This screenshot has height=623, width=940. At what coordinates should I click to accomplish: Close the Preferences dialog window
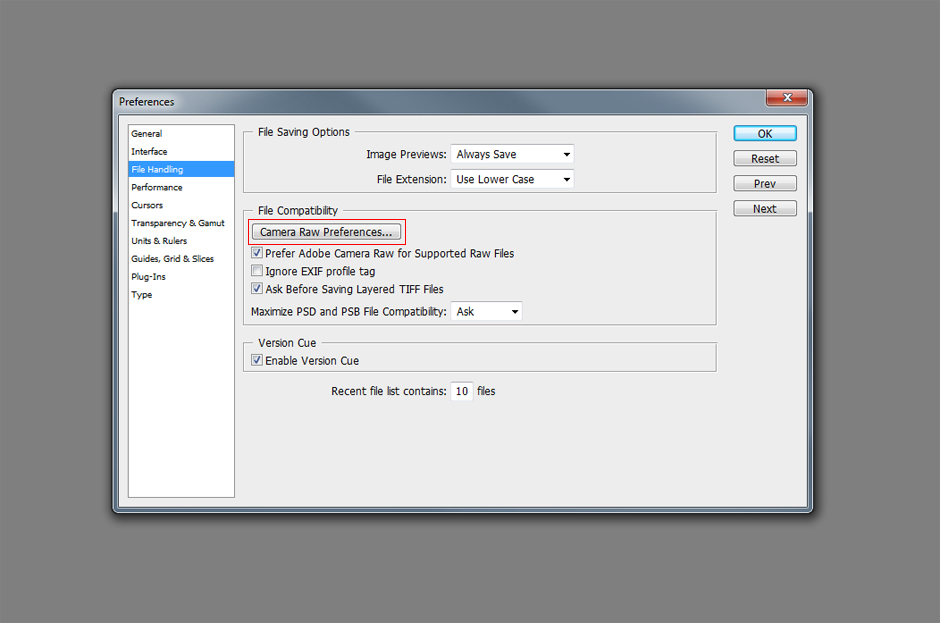787,98
